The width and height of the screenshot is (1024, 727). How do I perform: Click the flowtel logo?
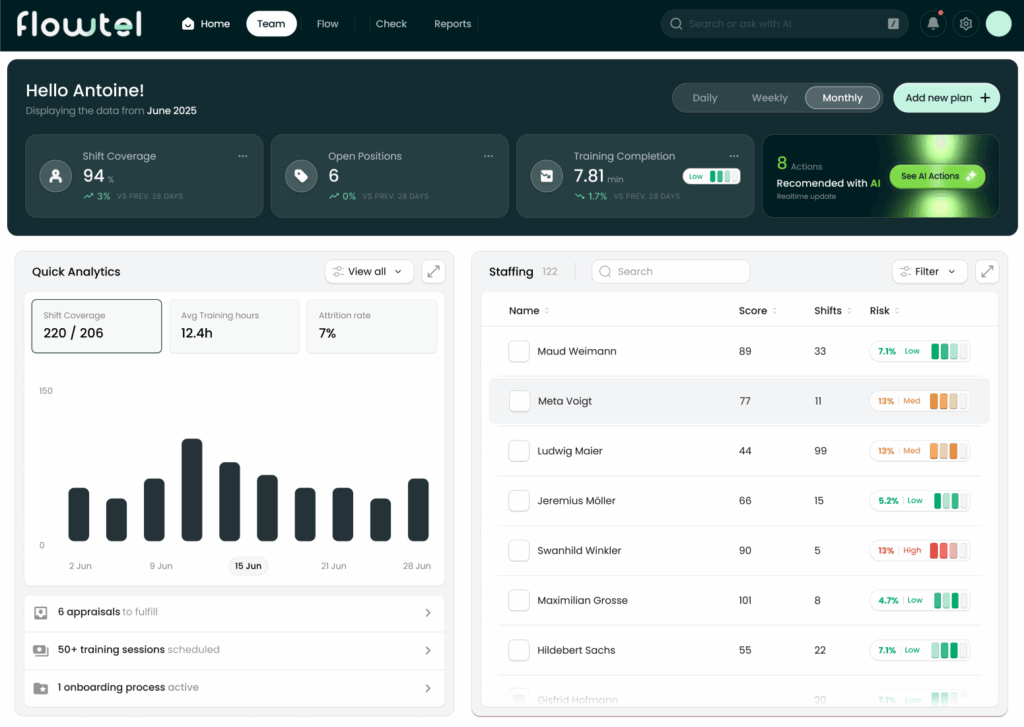(80, 24)
